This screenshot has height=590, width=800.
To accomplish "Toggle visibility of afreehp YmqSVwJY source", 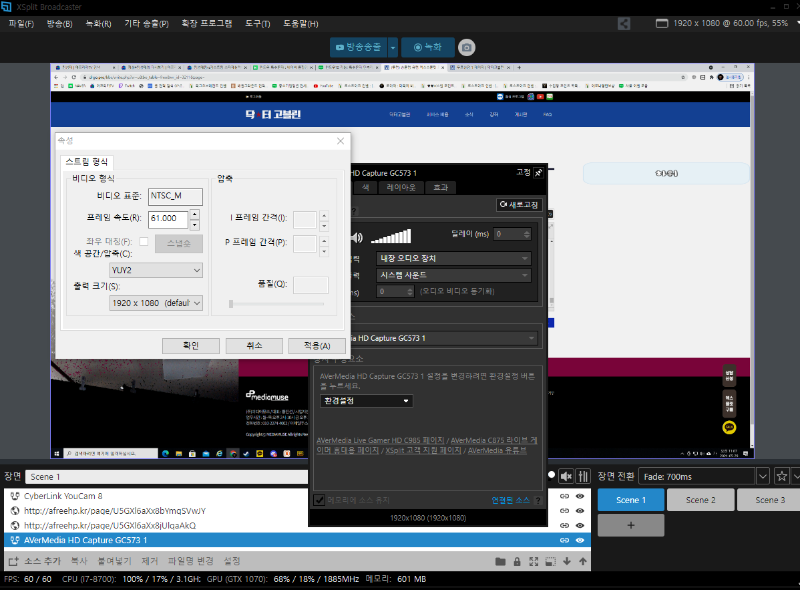I will pos(580,510).
